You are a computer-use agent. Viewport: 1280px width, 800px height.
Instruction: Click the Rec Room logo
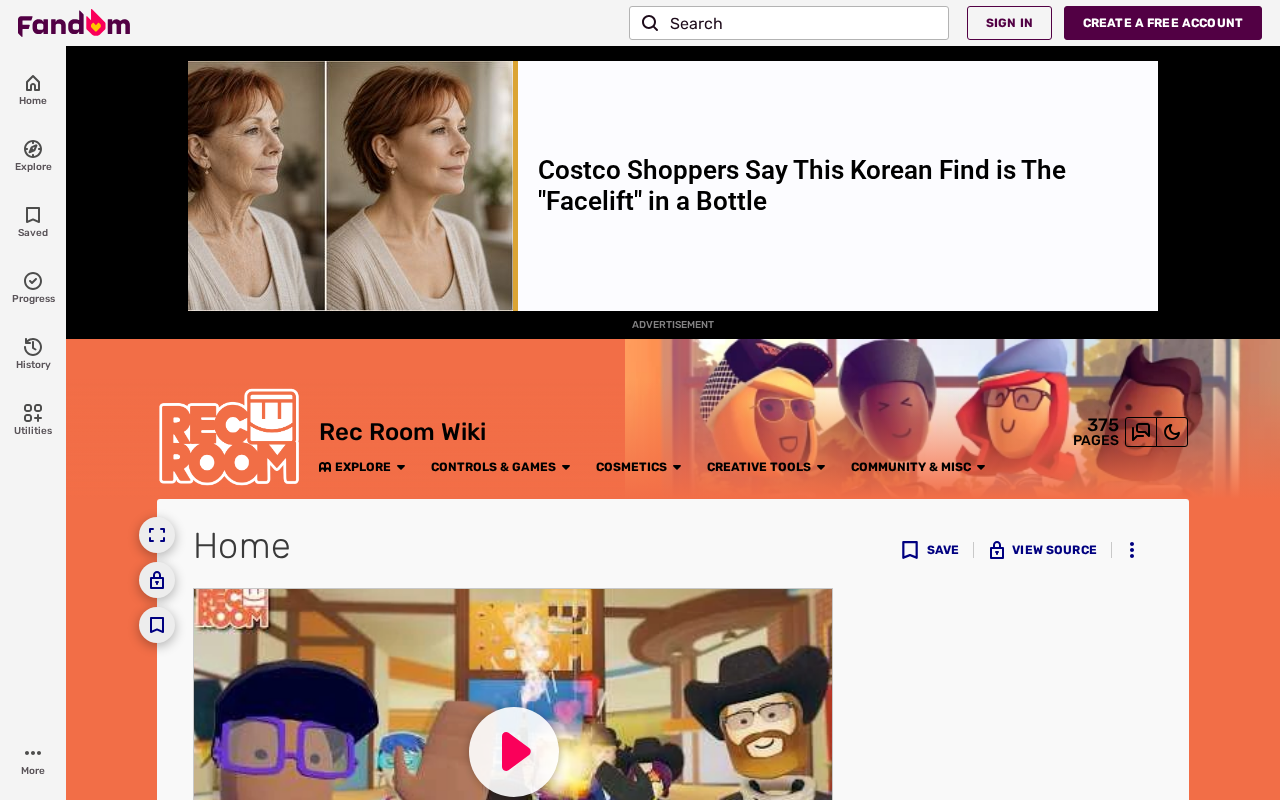pyautogui.click(x=229, y=437)
